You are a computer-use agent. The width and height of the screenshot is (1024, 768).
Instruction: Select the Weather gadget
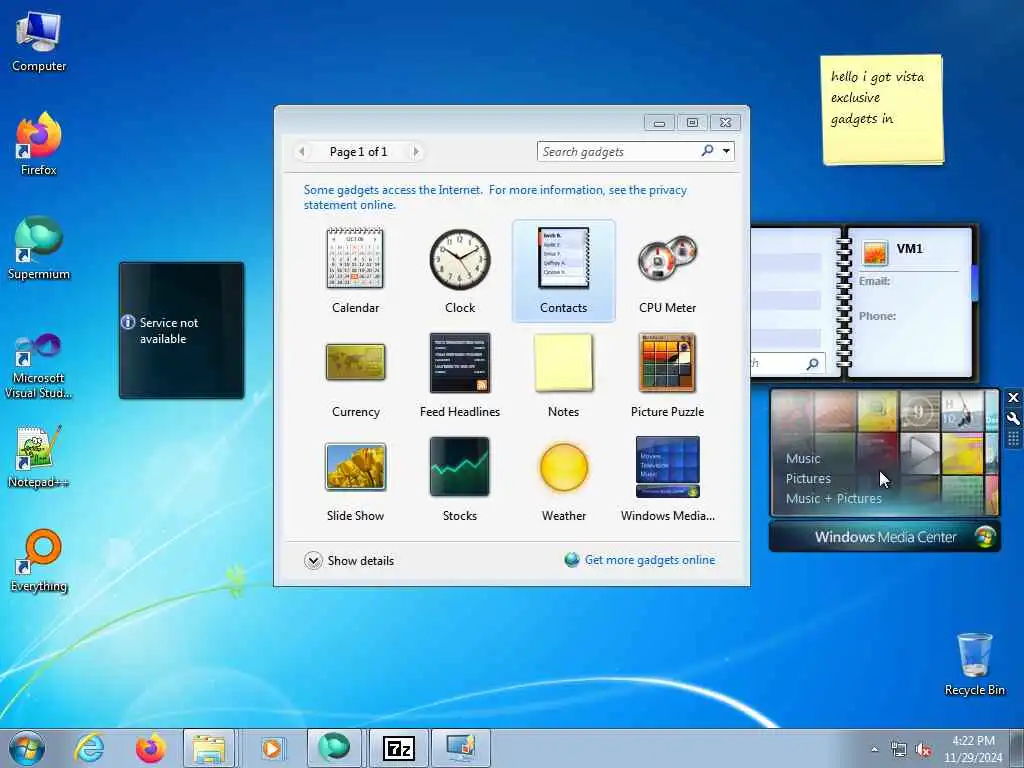point(564,479)
